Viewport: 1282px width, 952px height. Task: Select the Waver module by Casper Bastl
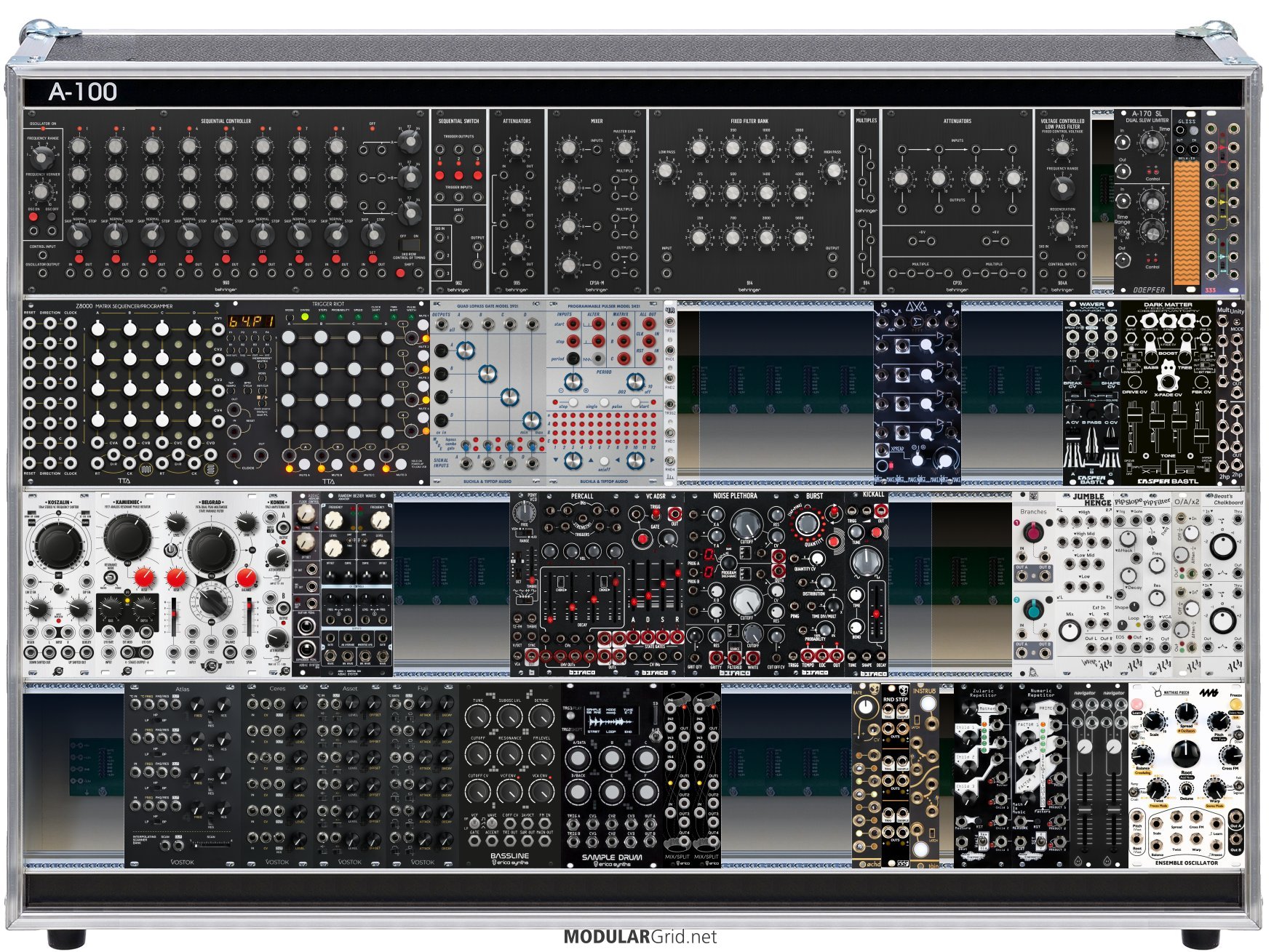click(1091, 393)
